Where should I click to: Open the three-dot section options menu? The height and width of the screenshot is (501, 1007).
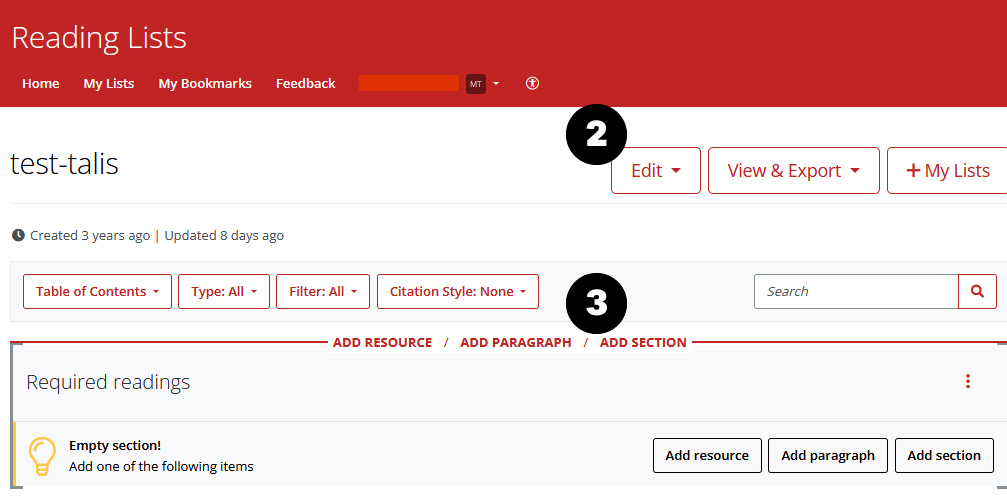point(967,381)
